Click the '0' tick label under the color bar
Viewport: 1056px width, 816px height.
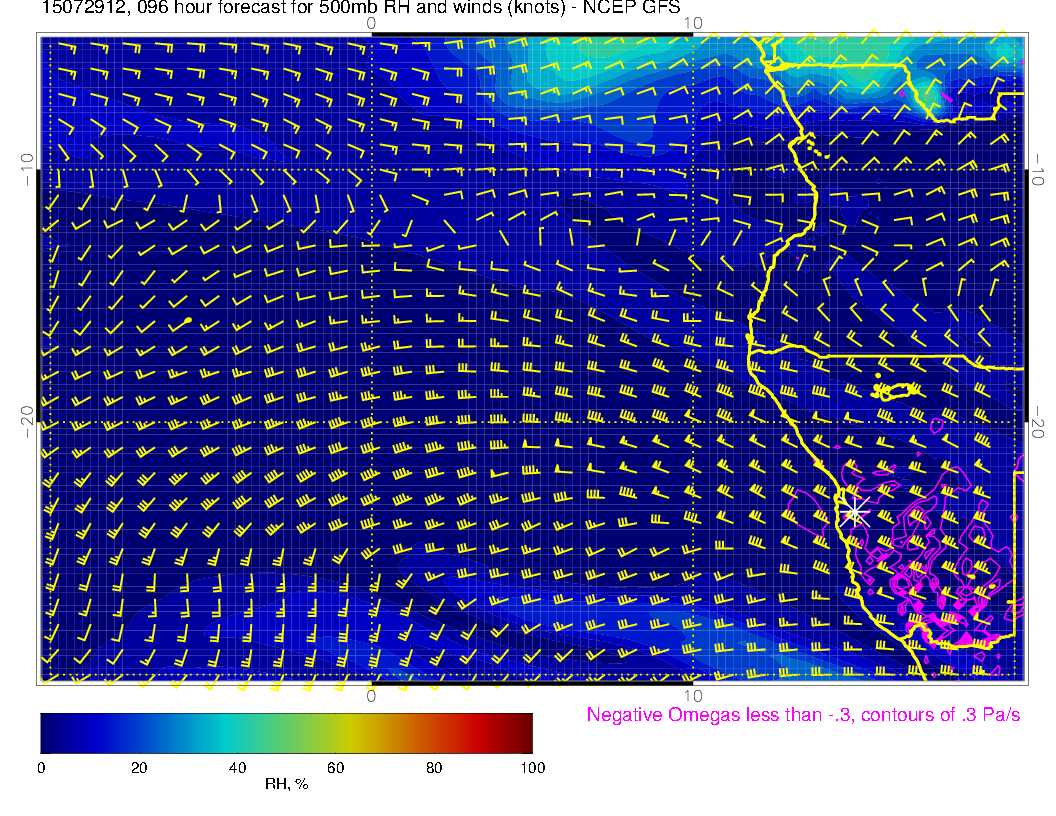coord(41,768)
